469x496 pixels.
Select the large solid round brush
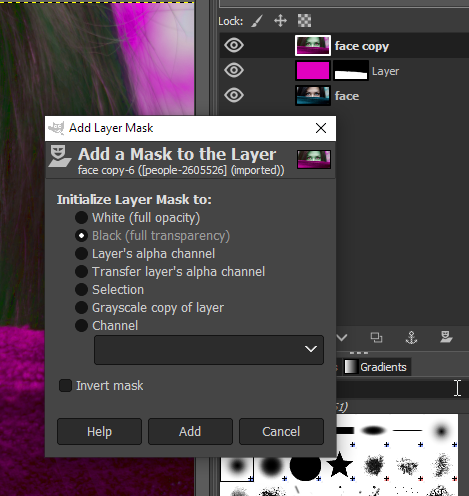pos(305,465)
